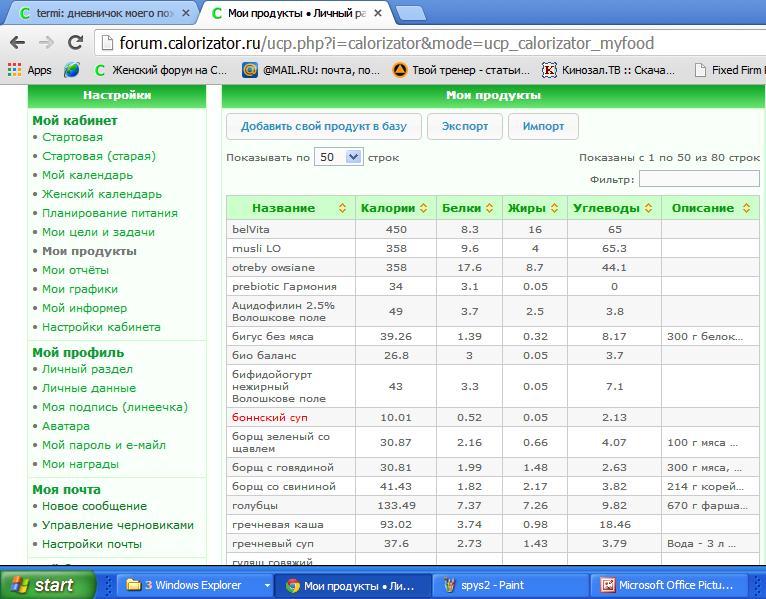Open the Кинозал.ТВ bookmark
This screenshot has height=599, width=766.
608,70
